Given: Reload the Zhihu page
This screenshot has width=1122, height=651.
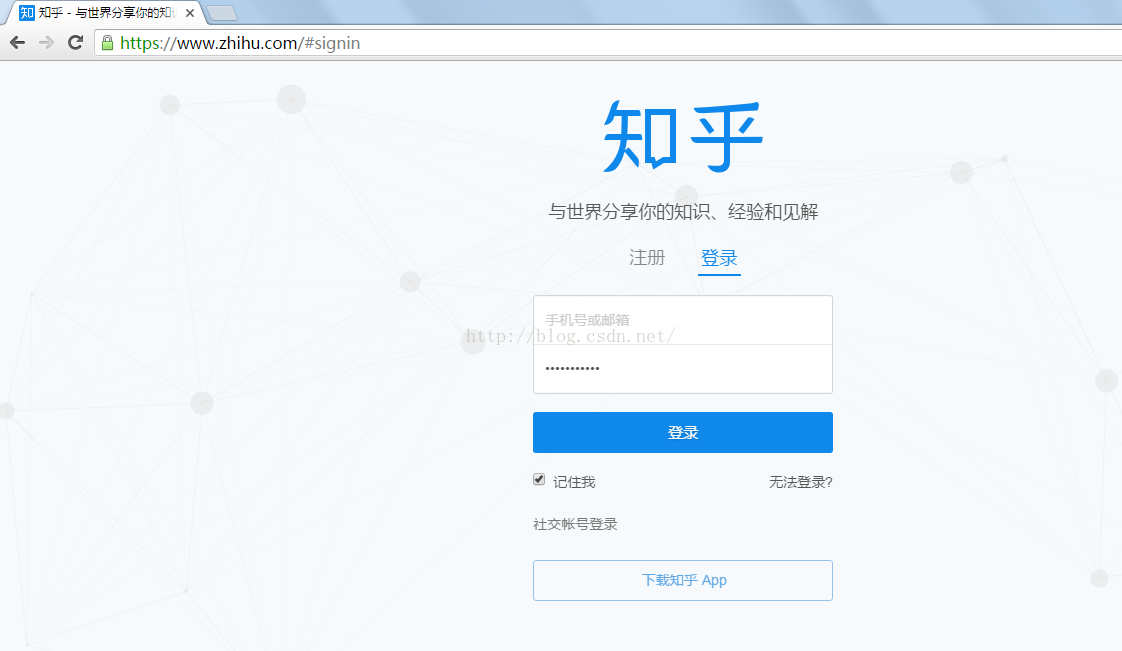Looking at the screenshot, I should pyautogui.click(x=74, y=42).
